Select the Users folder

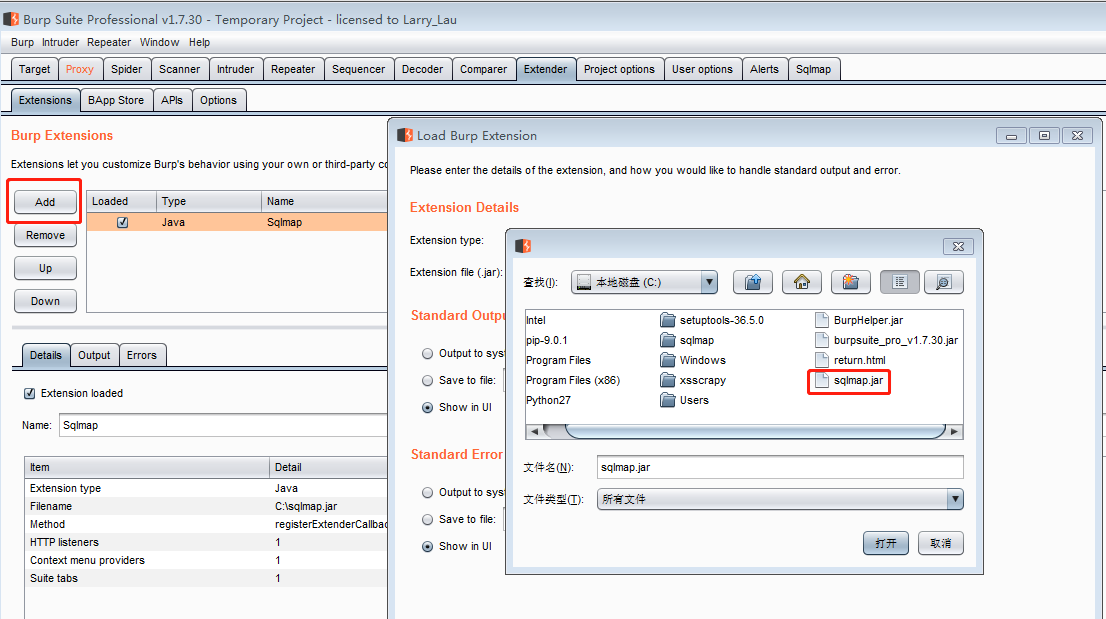point(685,400)
